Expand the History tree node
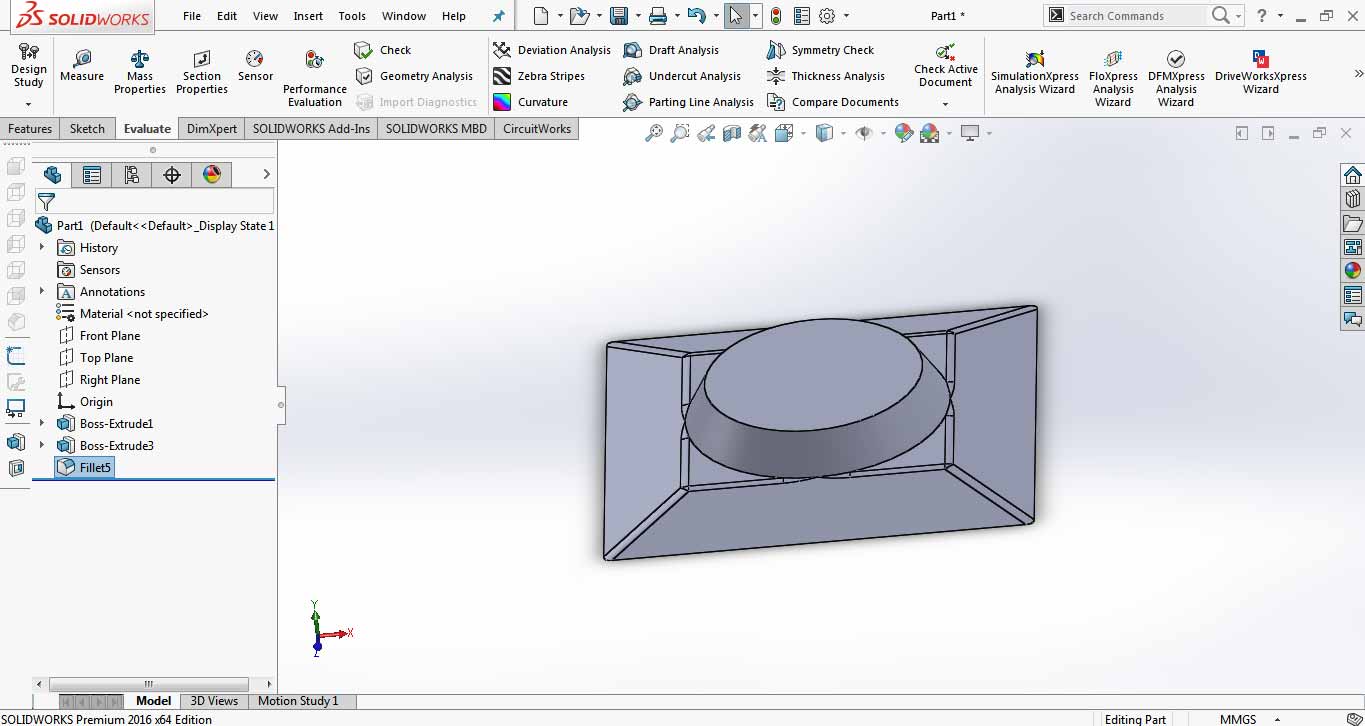Image resolution: width=1365 pixels, height=726 pixels. coord(42,247)
